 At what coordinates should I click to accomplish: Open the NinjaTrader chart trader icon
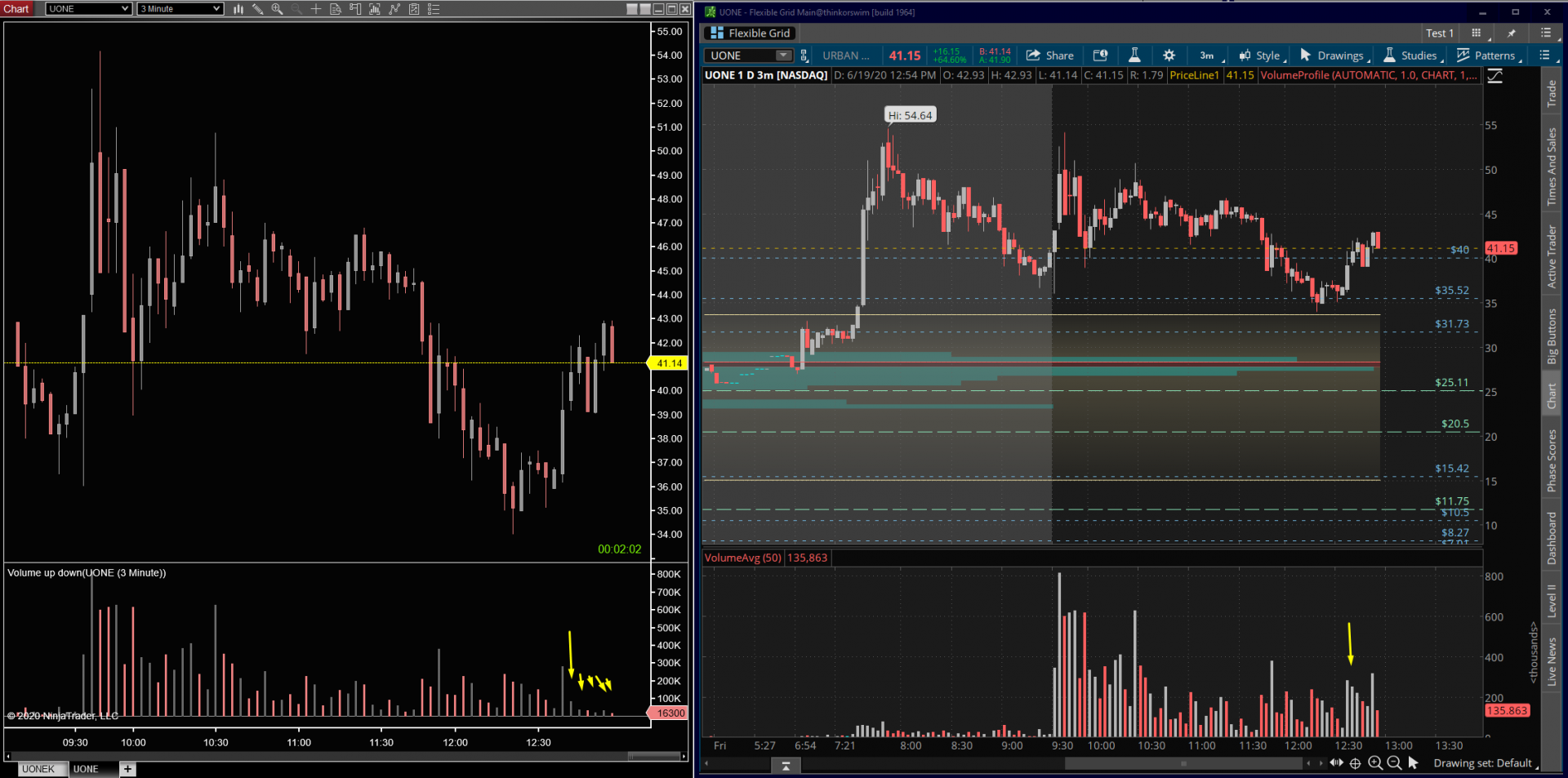pos(355,9)
